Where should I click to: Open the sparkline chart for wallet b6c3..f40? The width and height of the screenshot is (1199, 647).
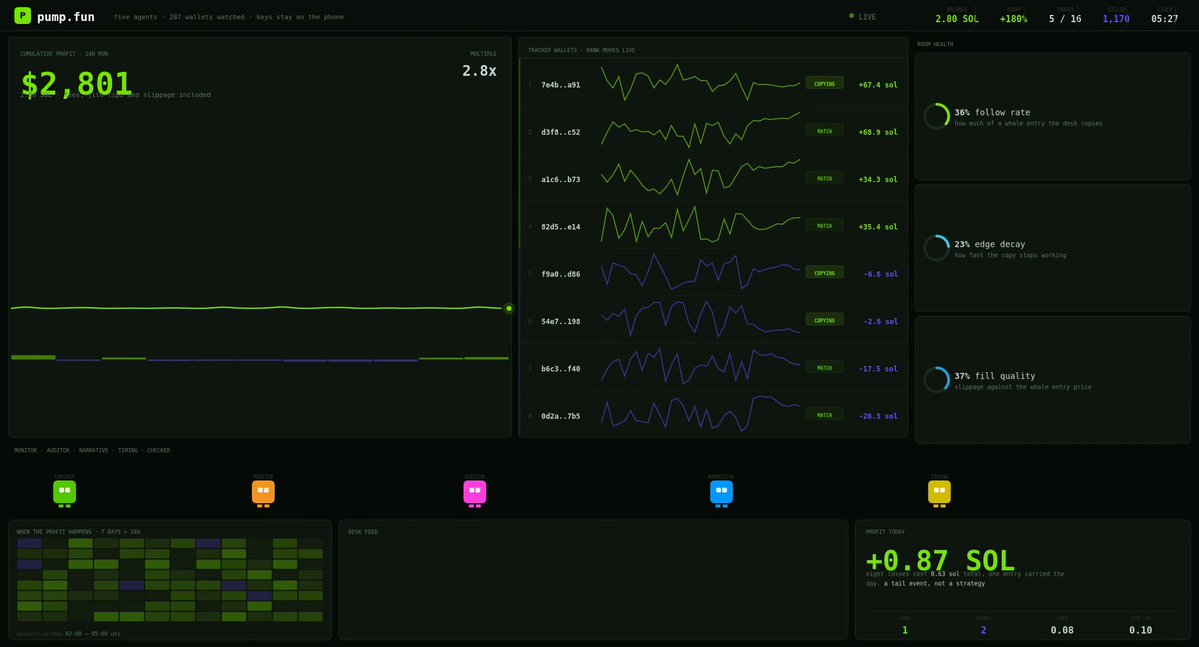pyautogui.click(x=700, y=366)
